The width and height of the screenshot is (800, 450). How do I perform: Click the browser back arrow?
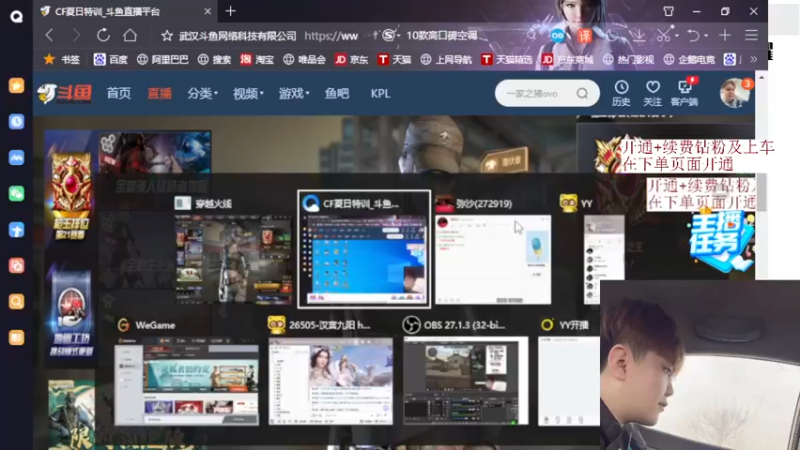click(49, 35)
